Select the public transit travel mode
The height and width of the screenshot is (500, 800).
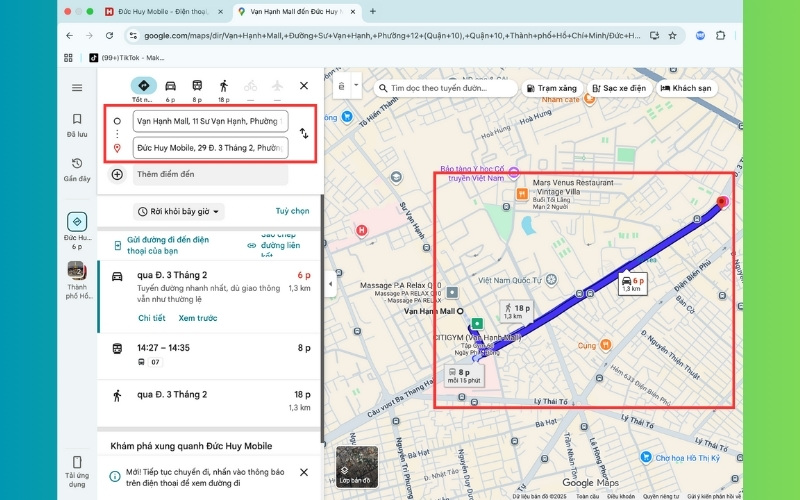(197, 86)
